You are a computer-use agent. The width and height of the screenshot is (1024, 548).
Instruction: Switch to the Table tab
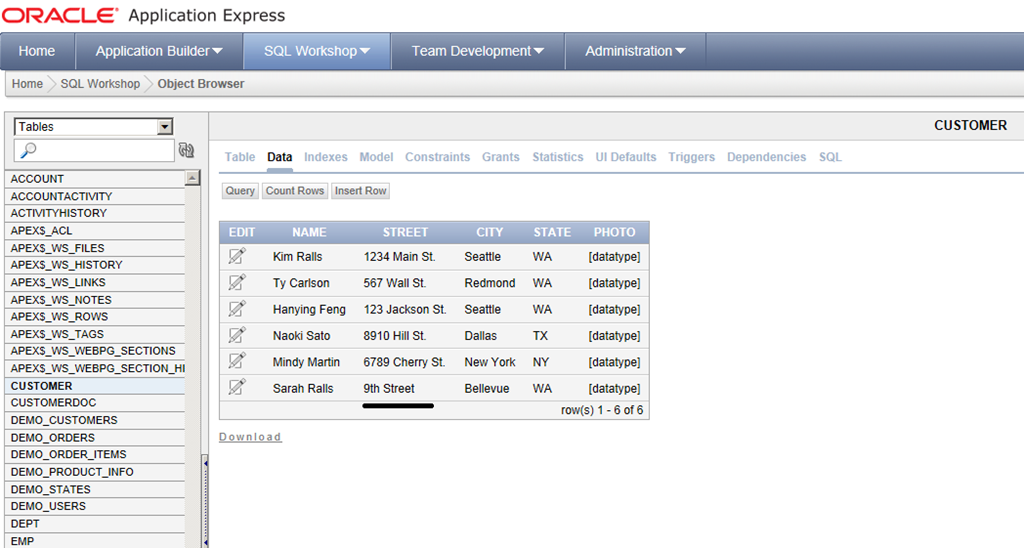(240, 157)
